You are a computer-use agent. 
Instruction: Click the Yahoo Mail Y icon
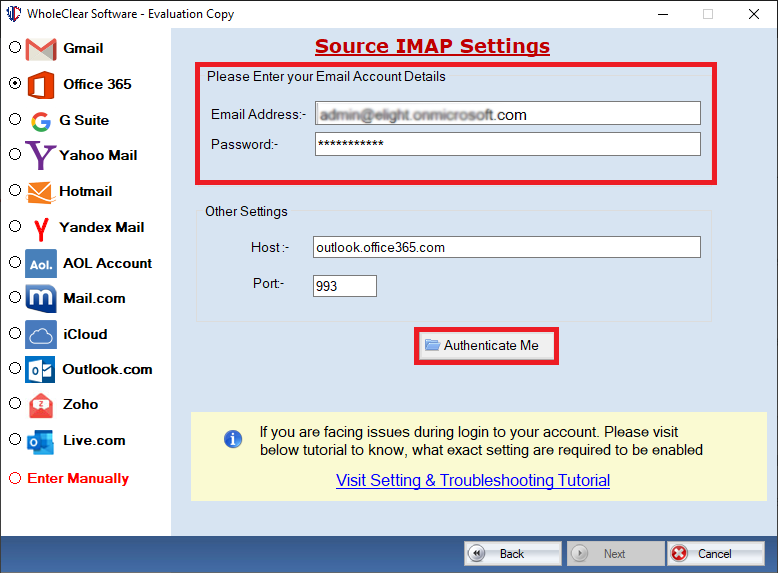(40, 155)
